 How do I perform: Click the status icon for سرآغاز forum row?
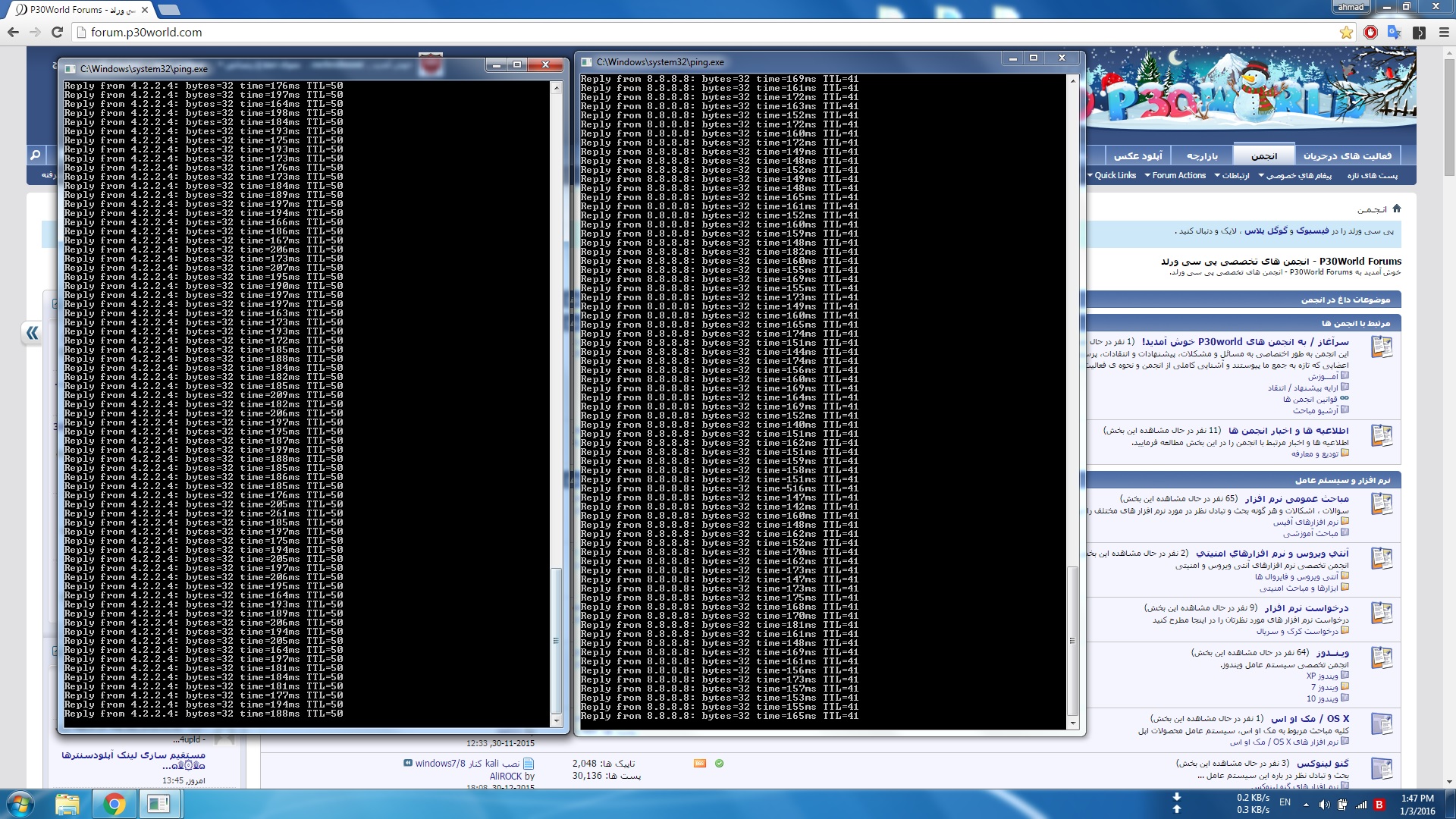point(1382,347)
